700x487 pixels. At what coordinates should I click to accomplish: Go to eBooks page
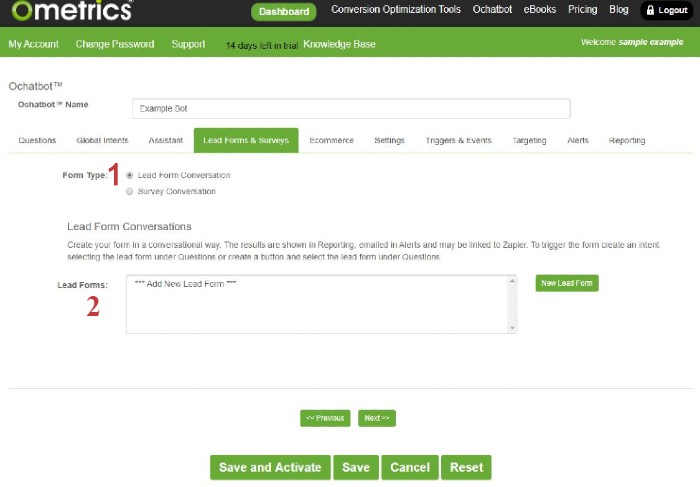(x=540, y=9)
